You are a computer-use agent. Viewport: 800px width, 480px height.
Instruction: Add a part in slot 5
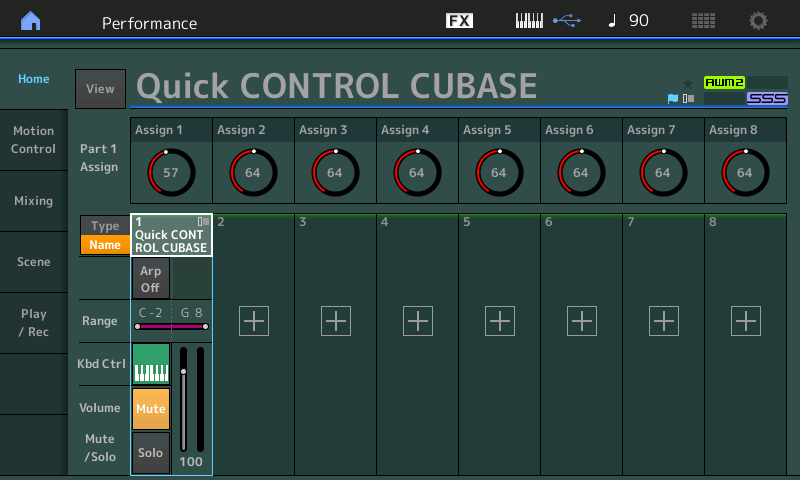tap(500, 321)
